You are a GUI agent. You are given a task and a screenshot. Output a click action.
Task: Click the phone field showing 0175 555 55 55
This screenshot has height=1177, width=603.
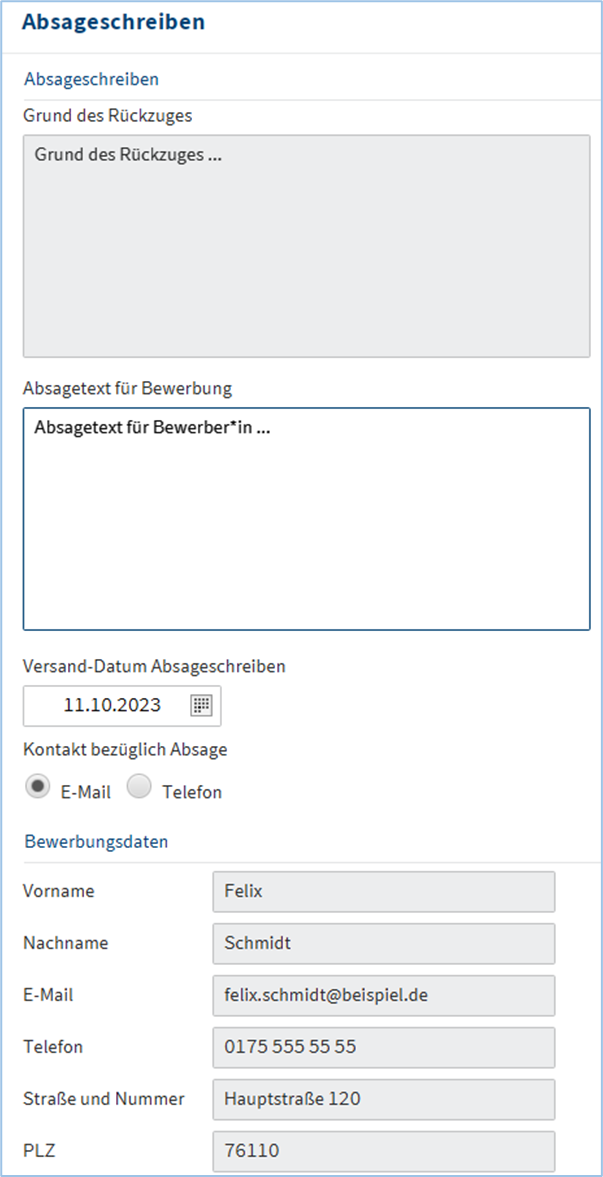(x=383, y=1047)
